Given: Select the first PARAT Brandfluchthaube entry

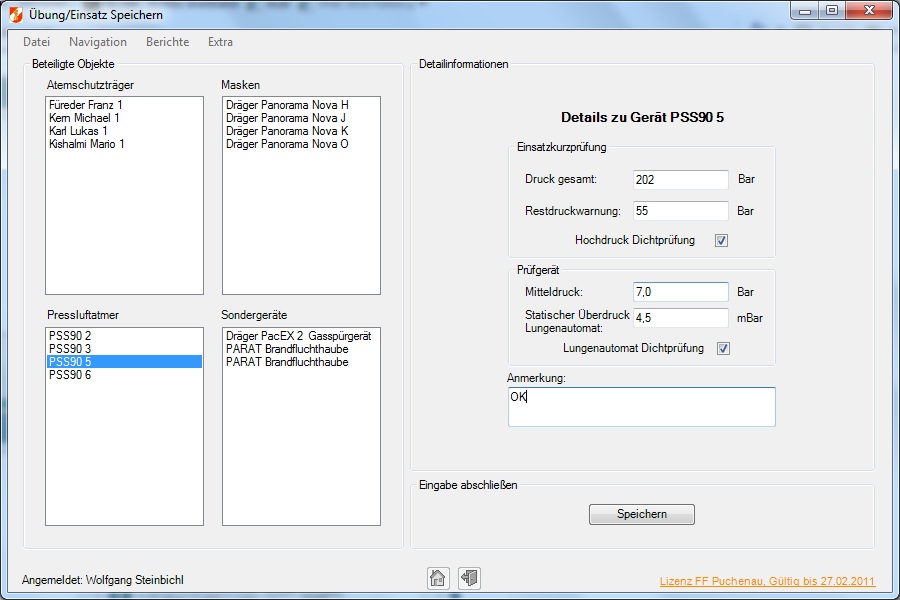Looking at the screenshot, I should [301, 349].
